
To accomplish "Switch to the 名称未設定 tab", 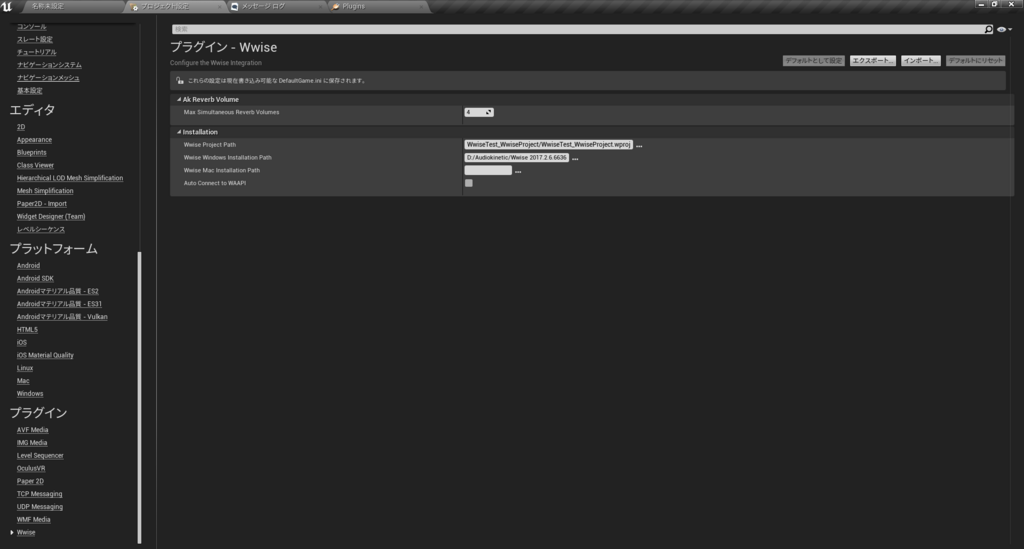I will click(x=48, y=7).
